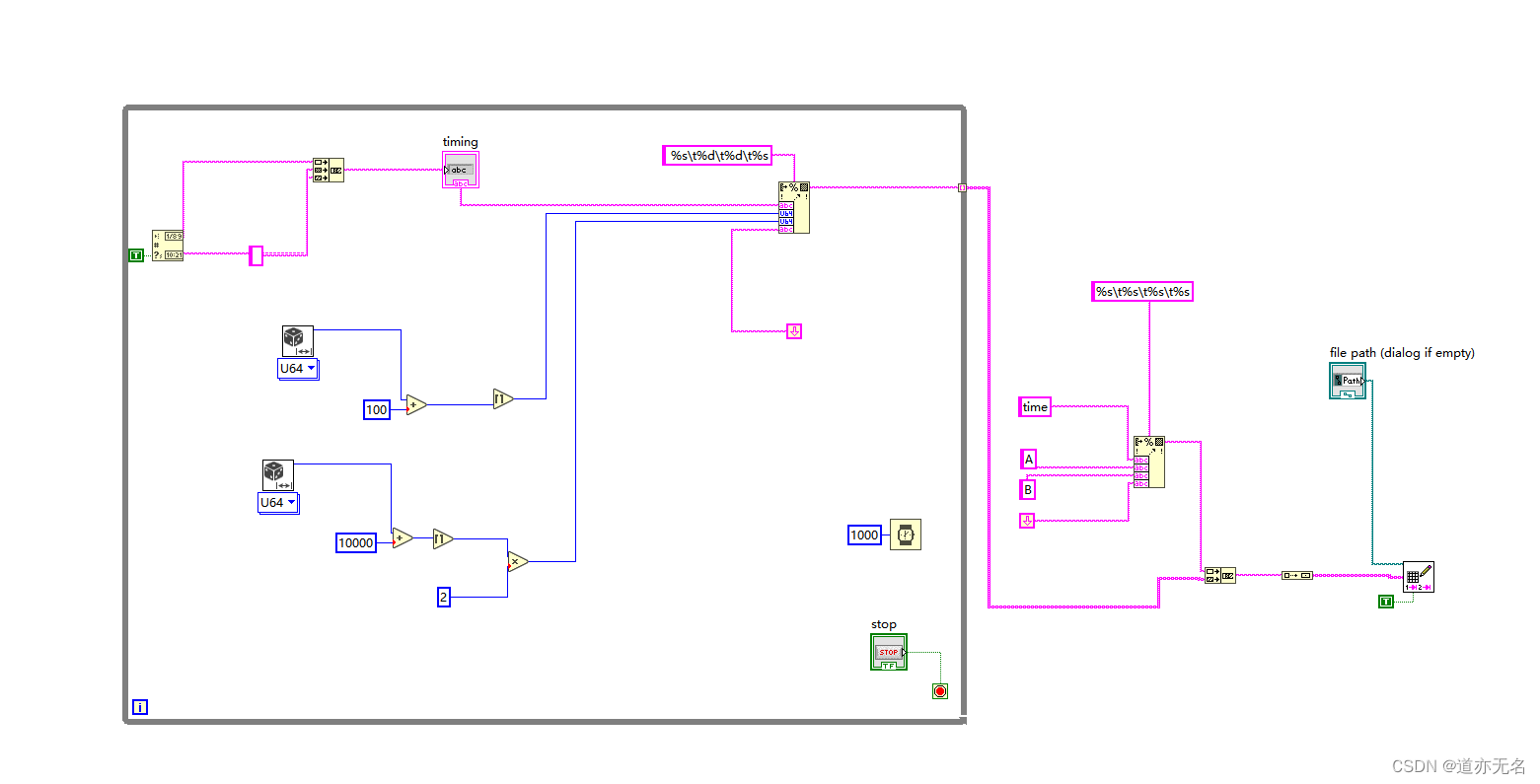
Task: Select the Concatenate Strings node before spreadsheet write
Action: pyautogui.click(x=1220, y=574)
